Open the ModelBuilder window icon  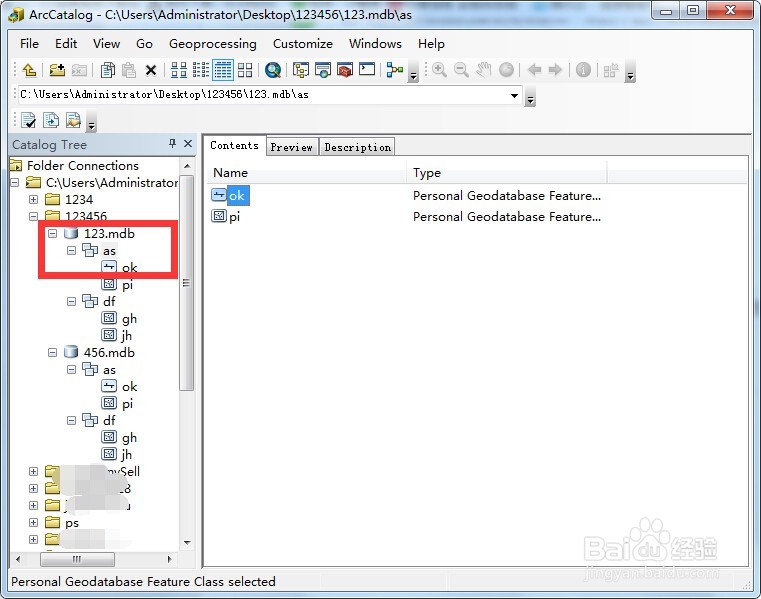[x=395, y=70]
